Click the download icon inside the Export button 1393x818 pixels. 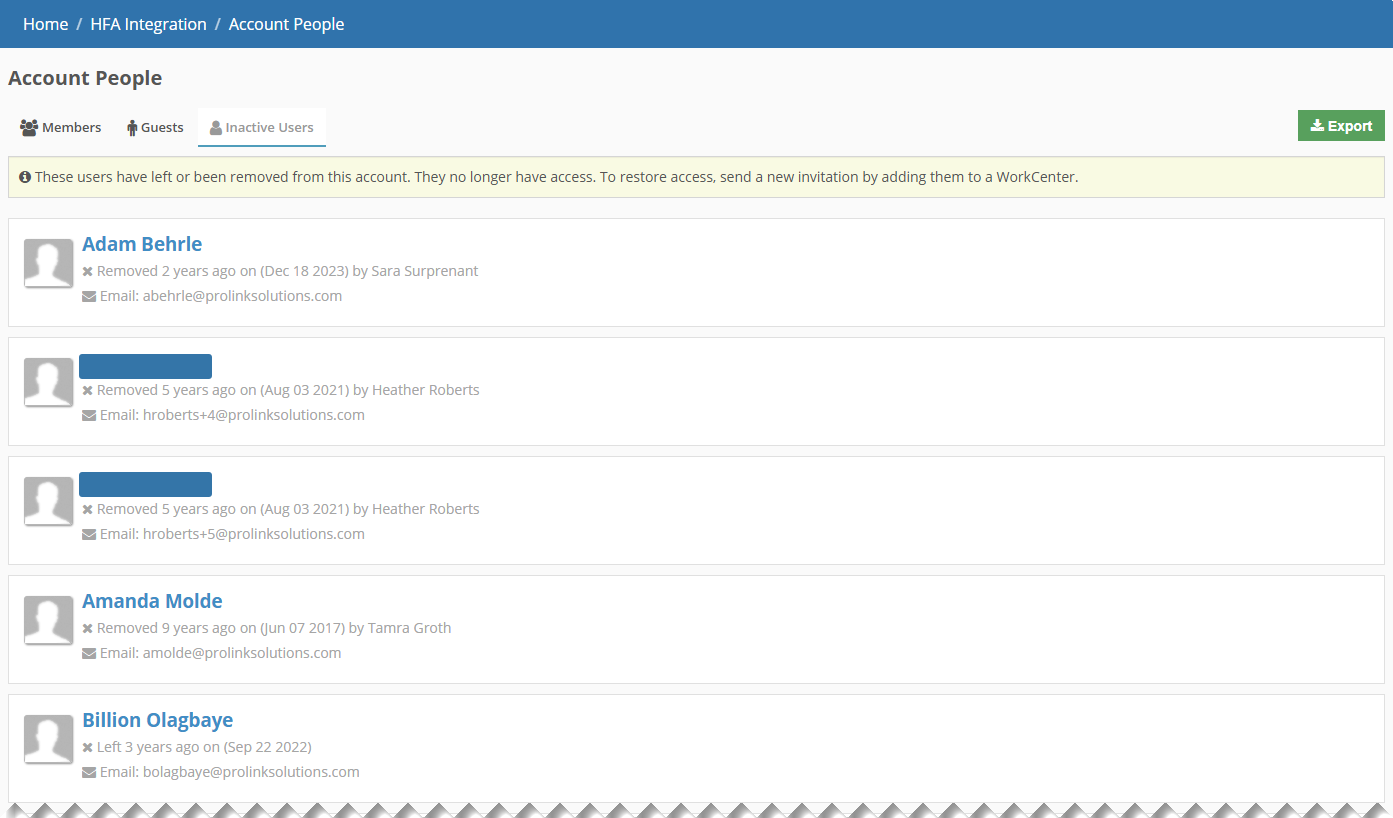1318,125
